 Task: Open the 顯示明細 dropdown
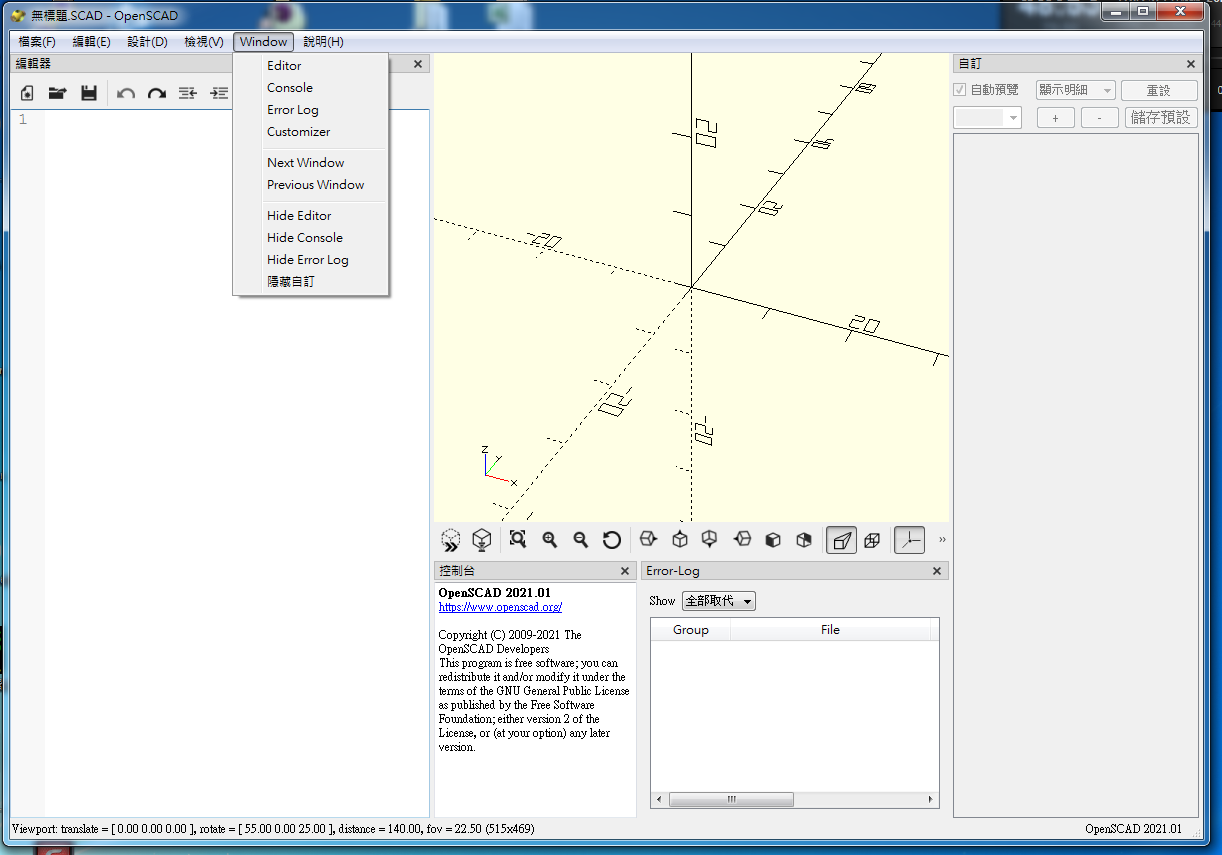point(1075,90)
